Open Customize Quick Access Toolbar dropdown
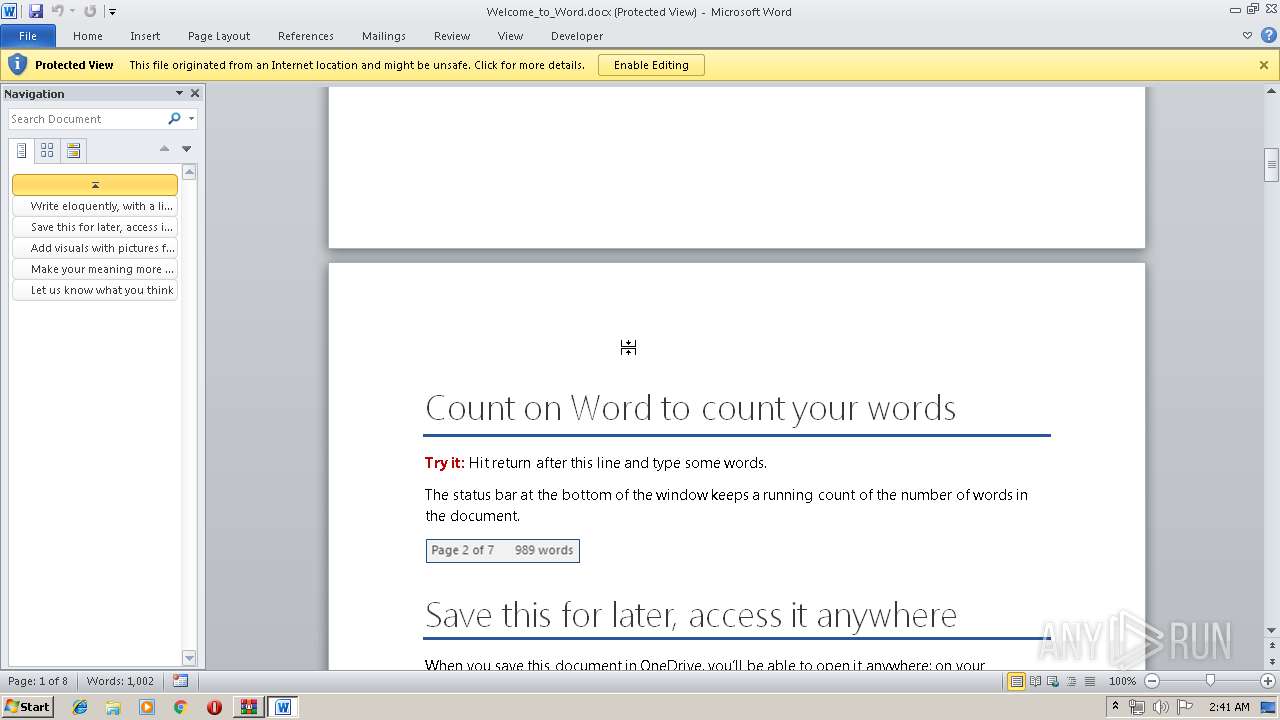This screenshot has width=1280, height=720. point(112,12)
